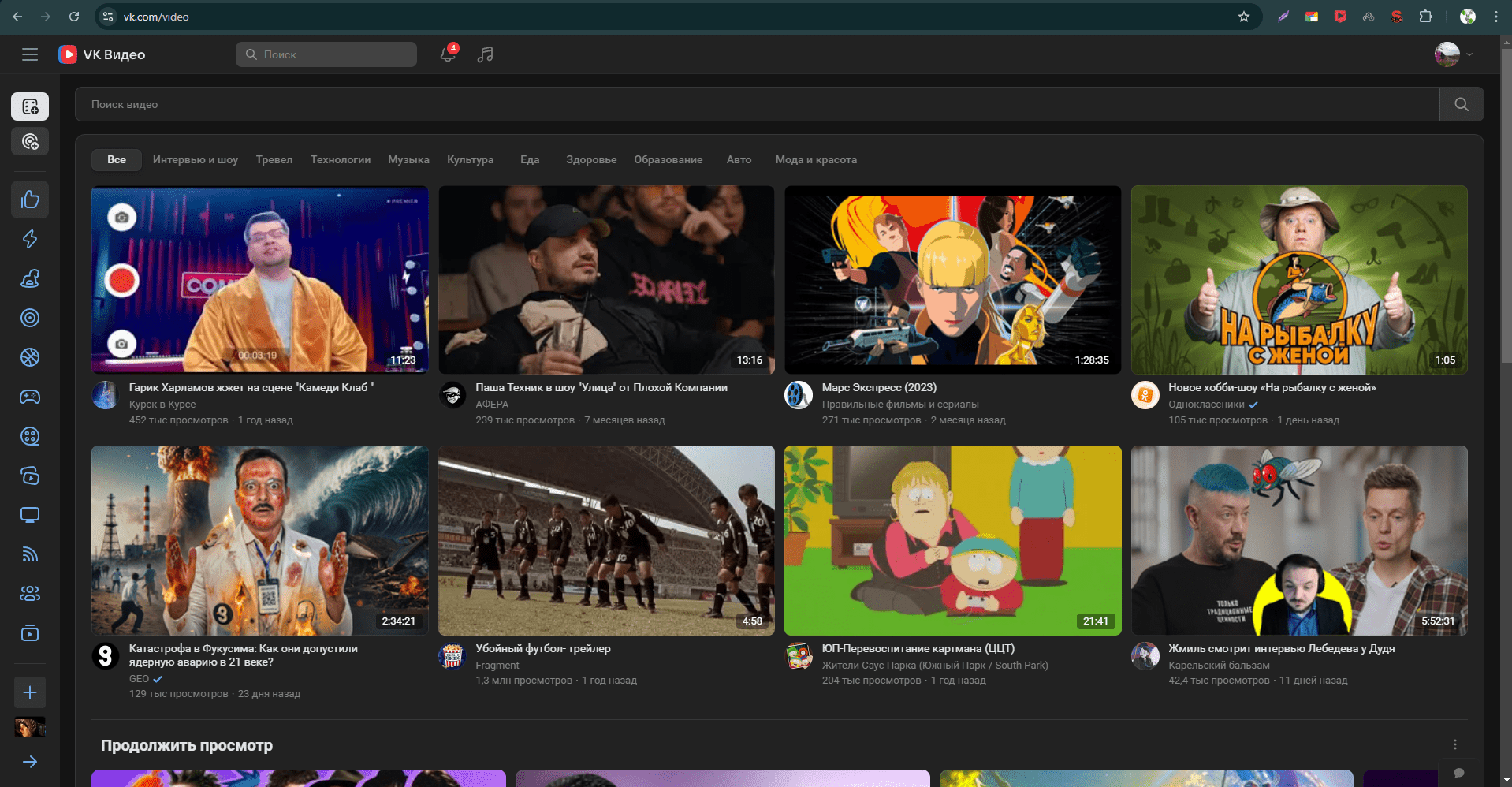Click the search button next to Поиск видео
The width and height of the screenshot is (1512, 787).
click(x=1462, y=104)
